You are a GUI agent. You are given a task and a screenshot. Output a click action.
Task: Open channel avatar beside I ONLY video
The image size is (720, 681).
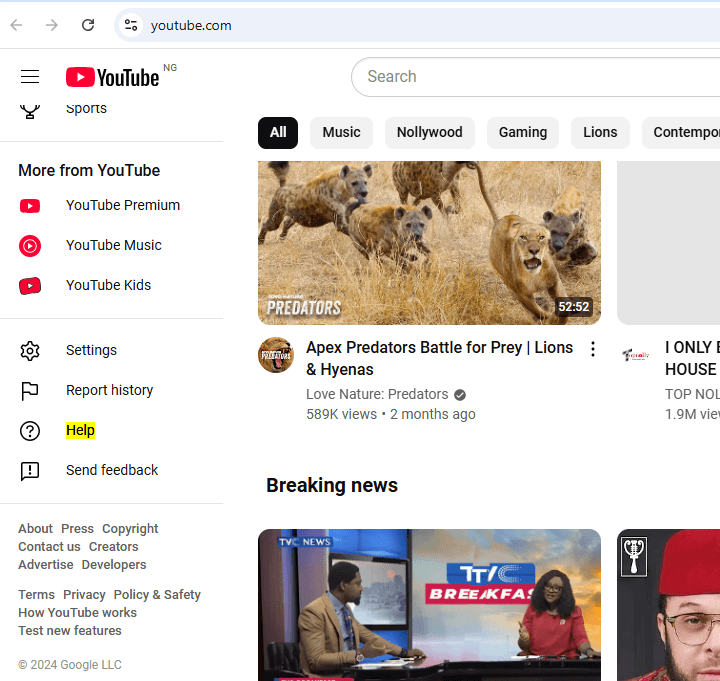click(x=636, y=355)
